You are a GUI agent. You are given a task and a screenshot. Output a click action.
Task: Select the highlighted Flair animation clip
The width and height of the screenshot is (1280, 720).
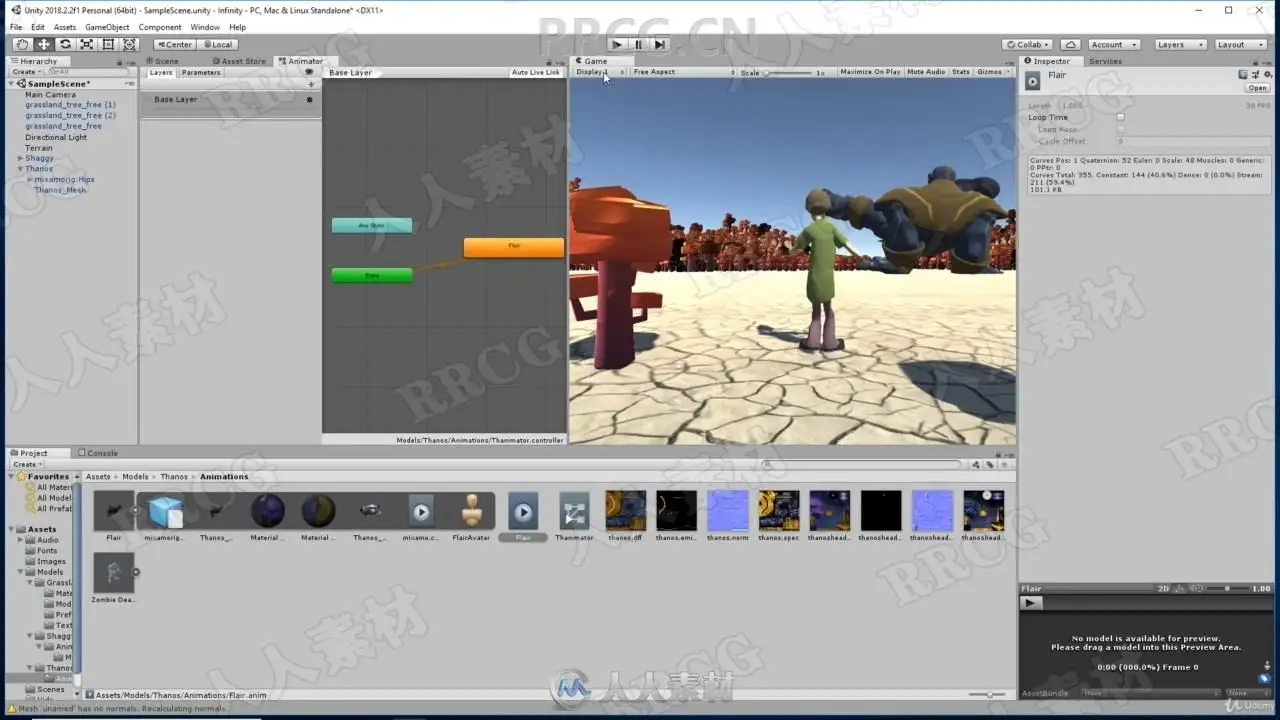coord(523,517)
